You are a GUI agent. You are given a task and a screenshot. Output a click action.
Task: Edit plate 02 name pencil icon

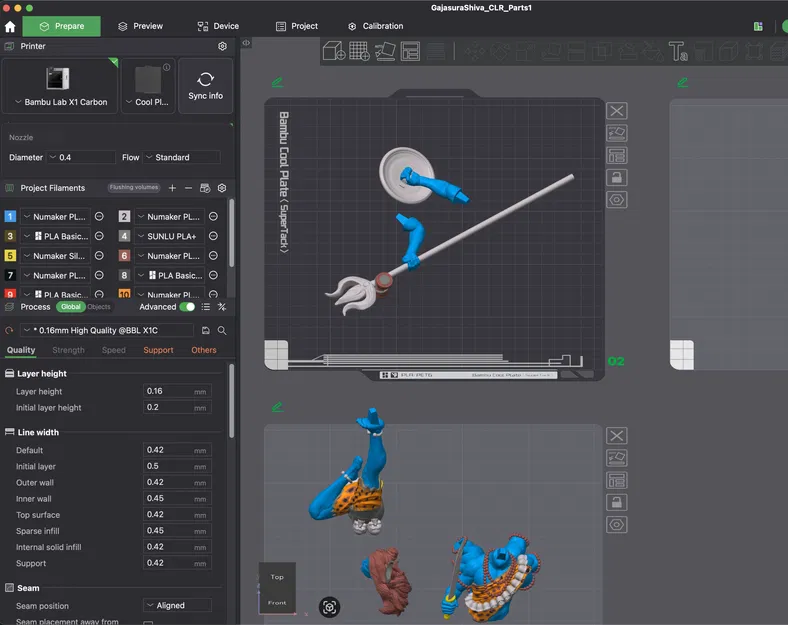click(x=277, y=82)
